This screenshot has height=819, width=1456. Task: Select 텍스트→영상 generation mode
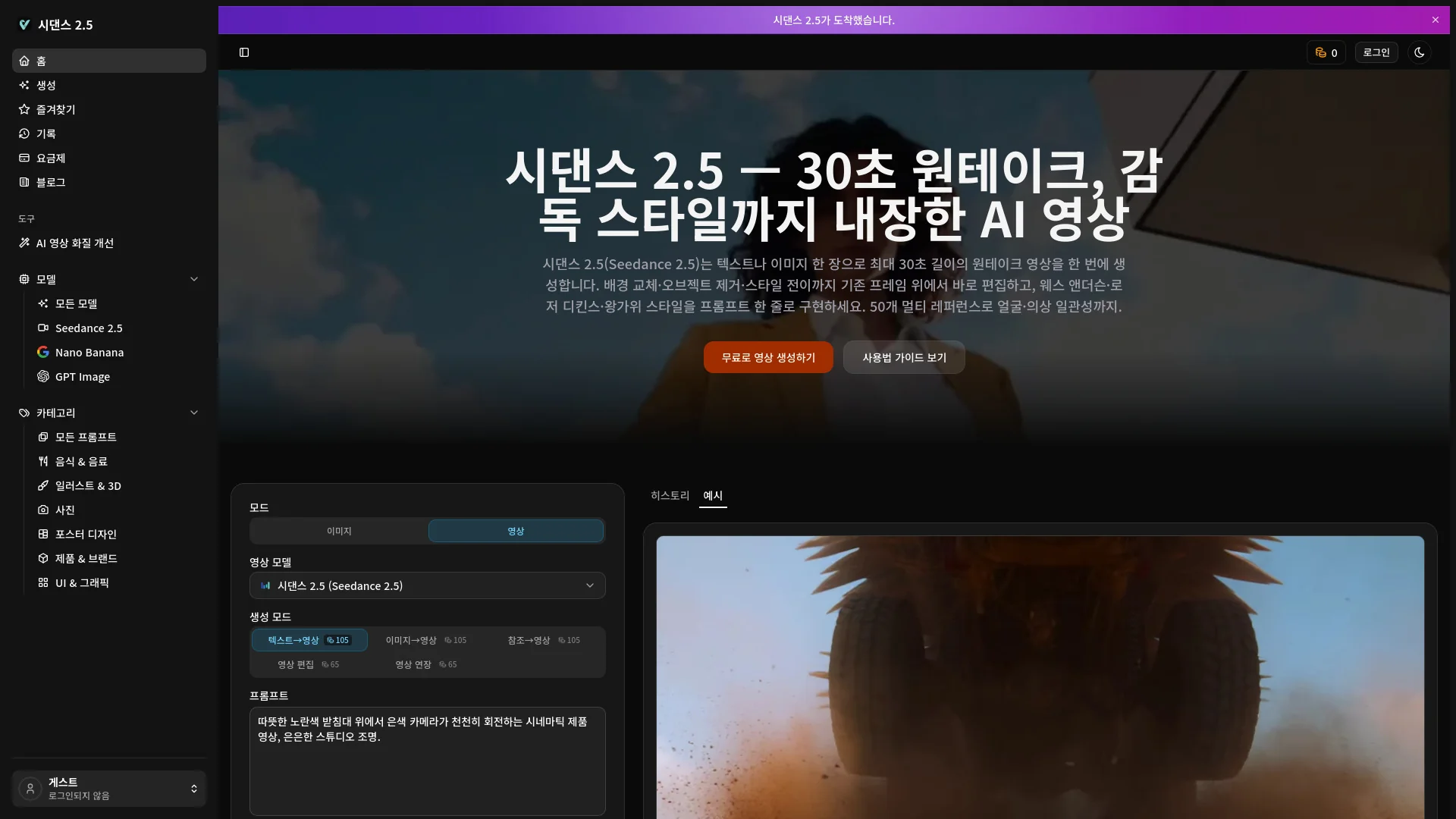[309, 640]
